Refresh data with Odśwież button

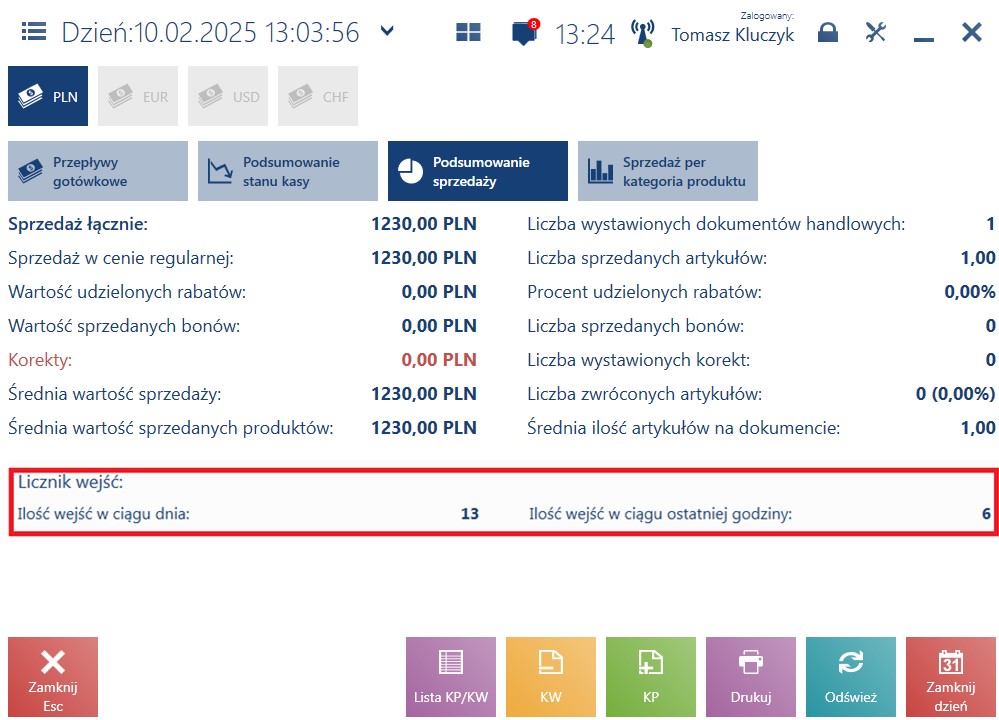pyautogui.click(x=851, y=677)
